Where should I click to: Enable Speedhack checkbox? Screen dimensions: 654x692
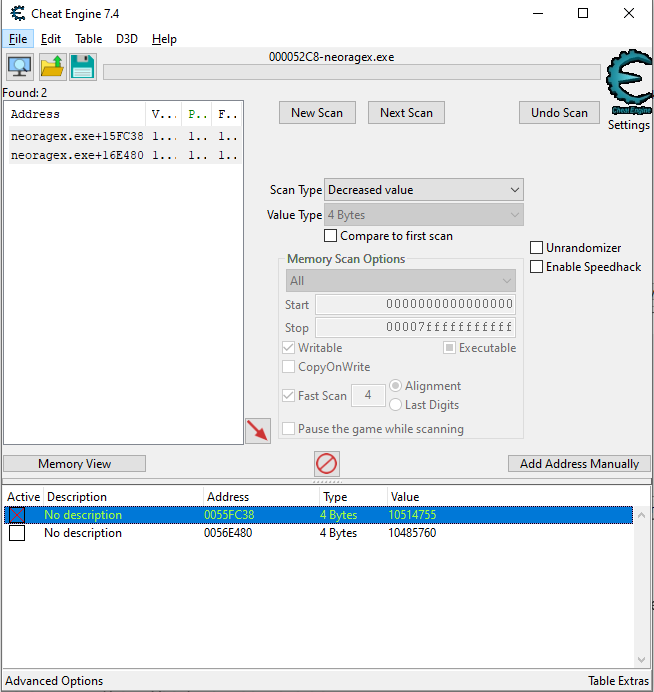536,267
